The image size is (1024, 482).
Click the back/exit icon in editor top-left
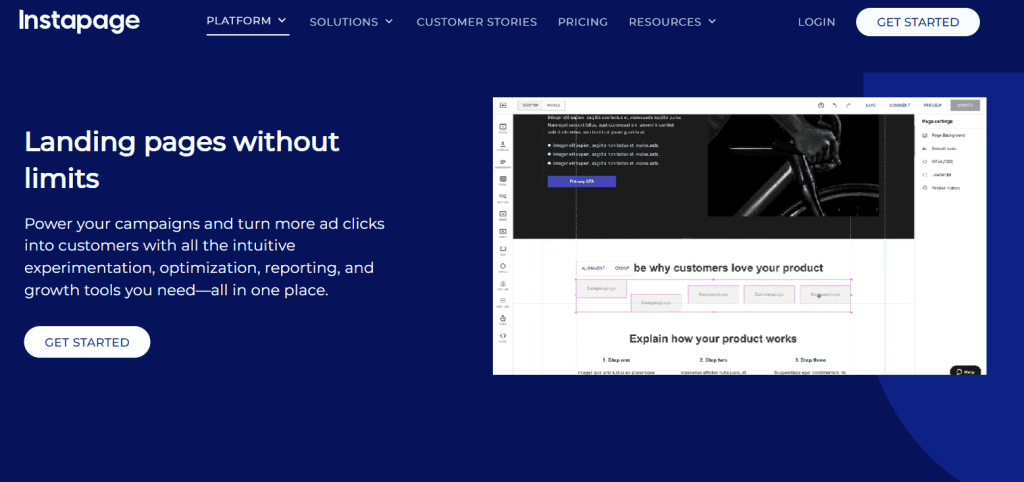click(x=503, y=105)
